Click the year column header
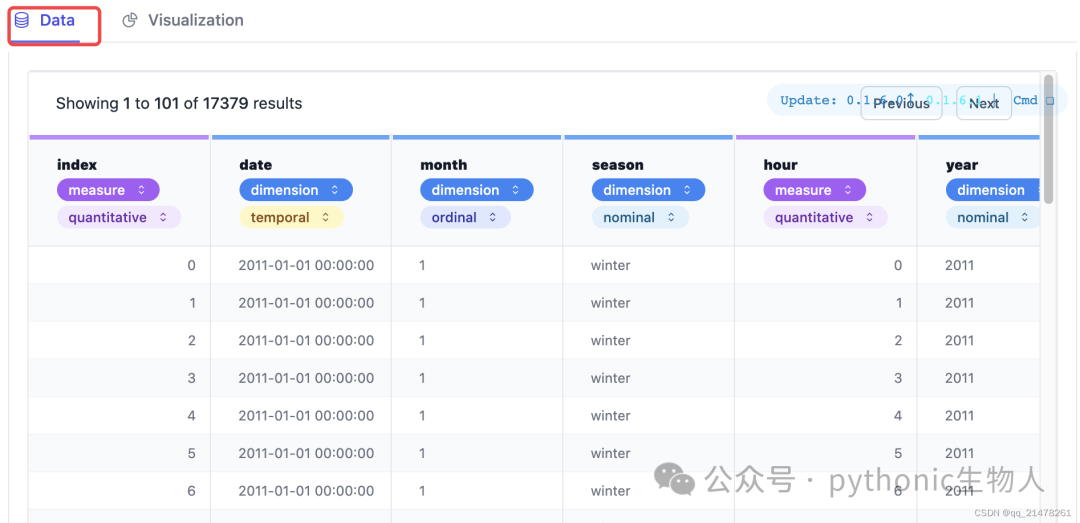The image size is (1080, 523). tap(962, 165)
